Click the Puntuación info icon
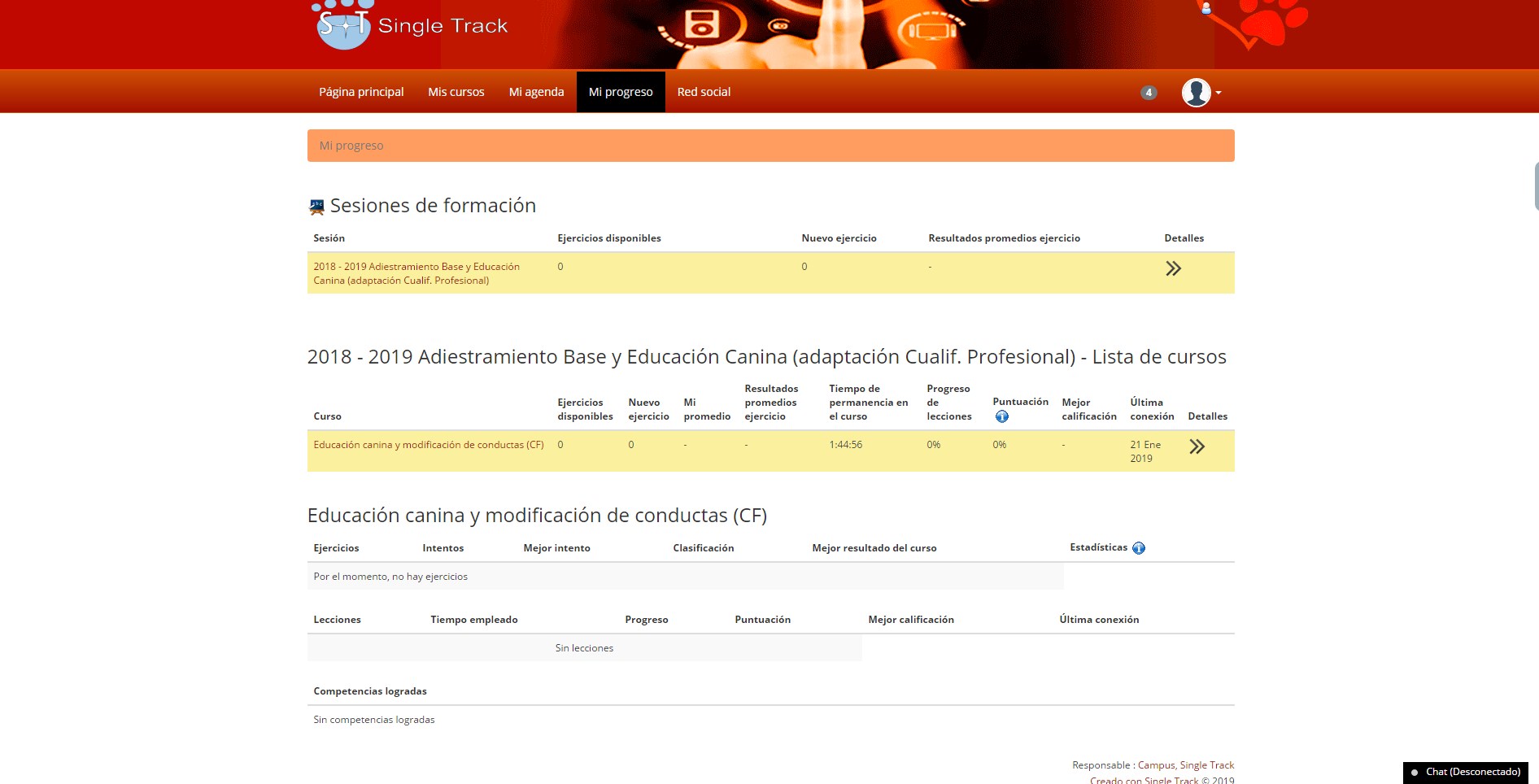Screen dimensions: 1539x784 (1002, 416)
